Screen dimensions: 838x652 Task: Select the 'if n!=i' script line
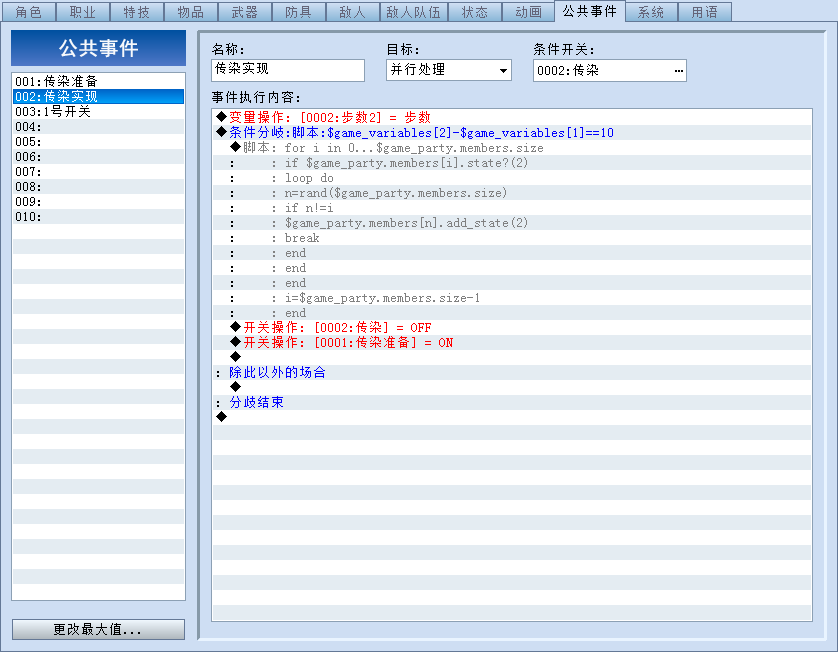(512, 207)
